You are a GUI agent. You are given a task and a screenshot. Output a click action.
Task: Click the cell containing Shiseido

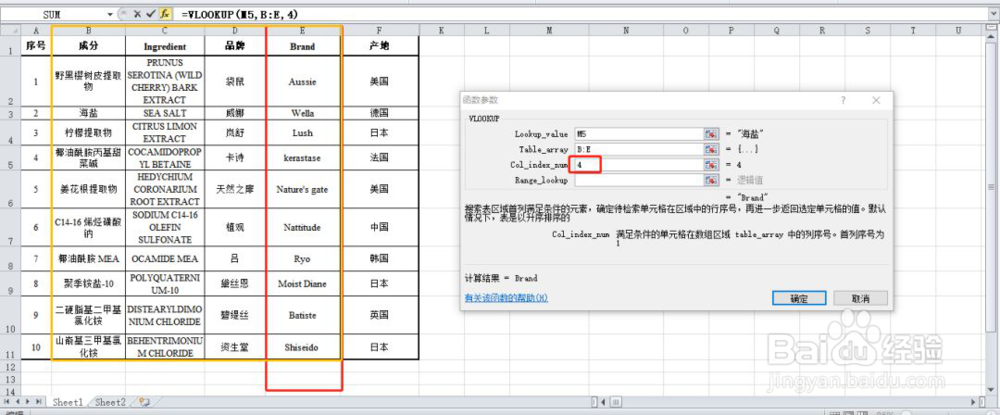[302, 347]
